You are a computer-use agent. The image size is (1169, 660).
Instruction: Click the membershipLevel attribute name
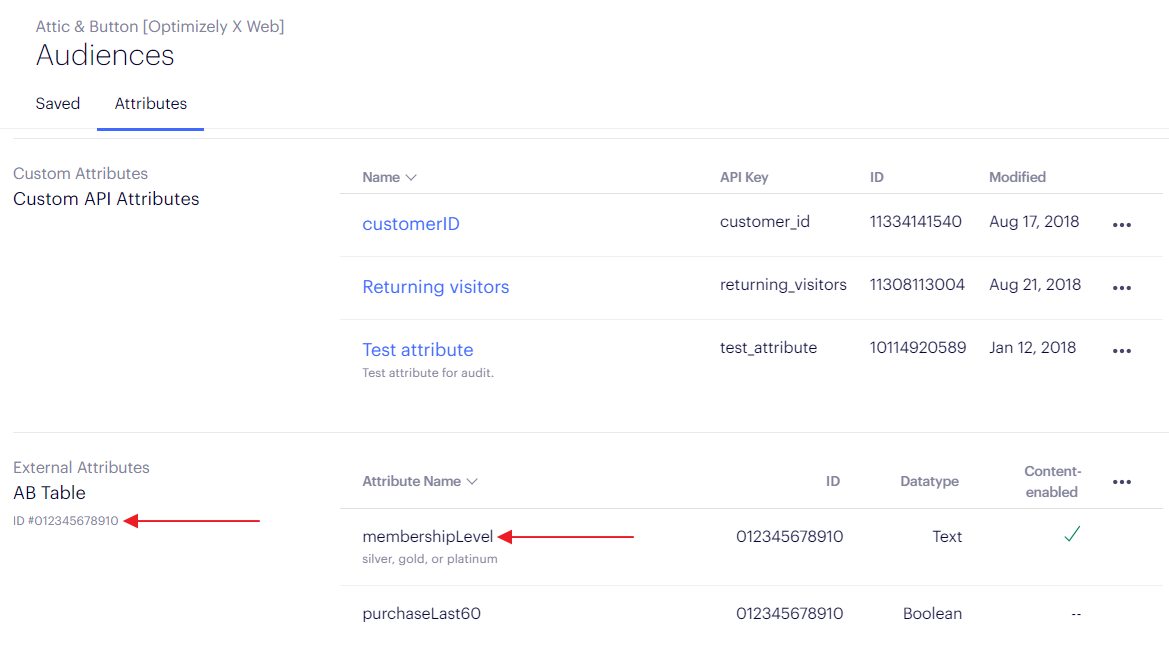click(428, 537)
